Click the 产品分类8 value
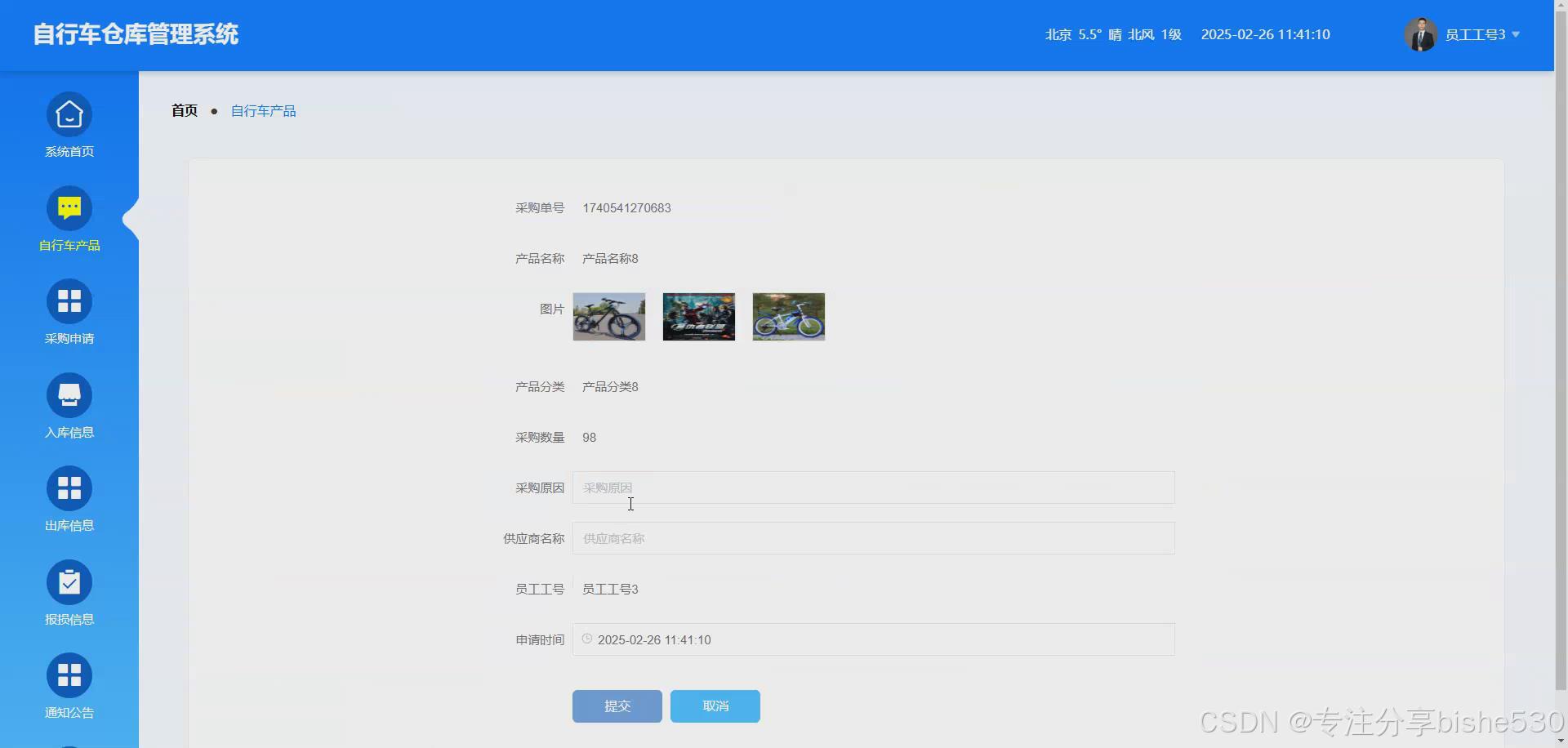Screen dimensions: 1568x748 point(610,387)
